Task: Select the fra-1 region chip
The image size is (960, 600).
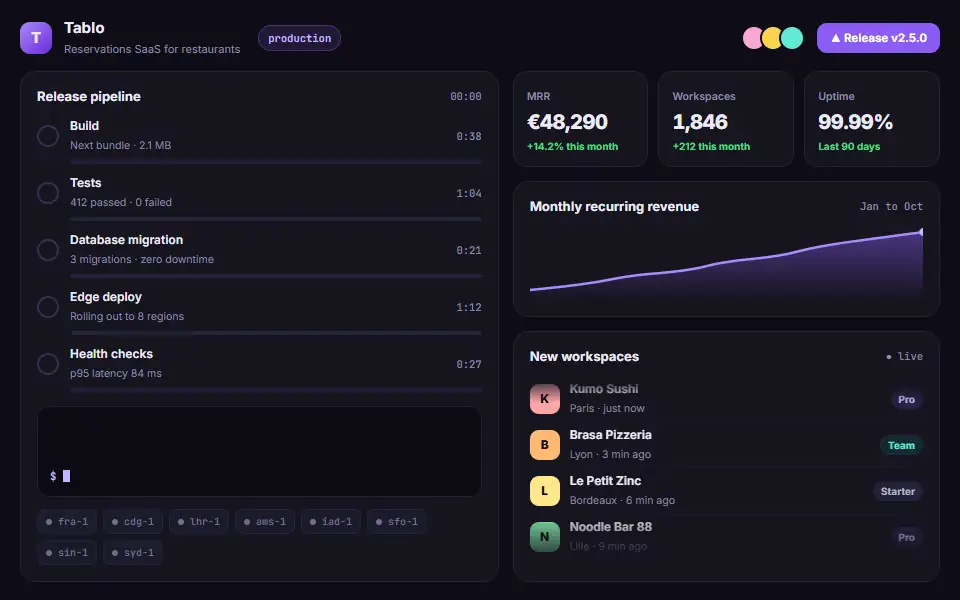Action: click(67, 522)
